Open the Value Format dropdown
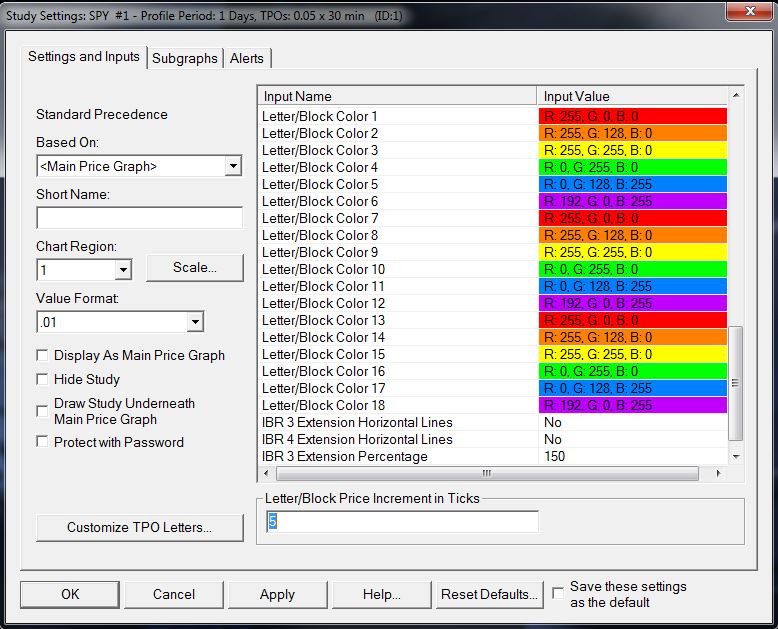 pos(195,322)
